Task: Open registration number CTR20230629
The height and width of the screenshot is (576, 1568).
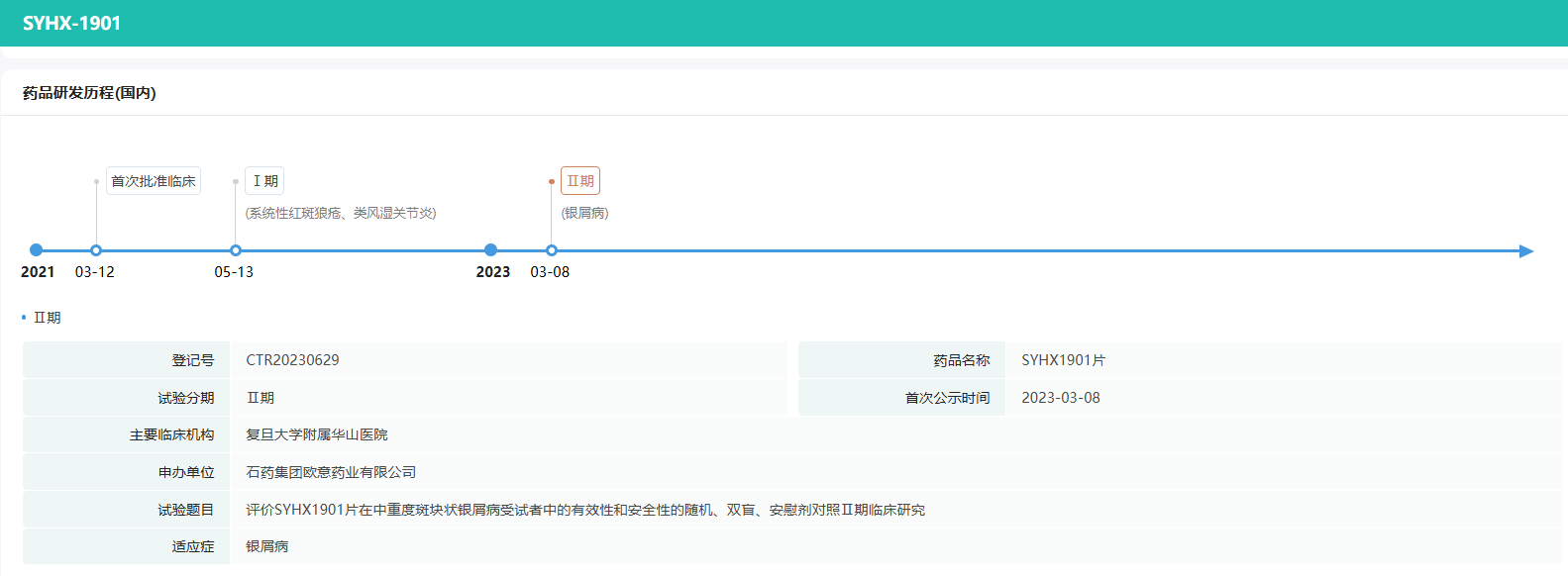Action: [292, 360]
